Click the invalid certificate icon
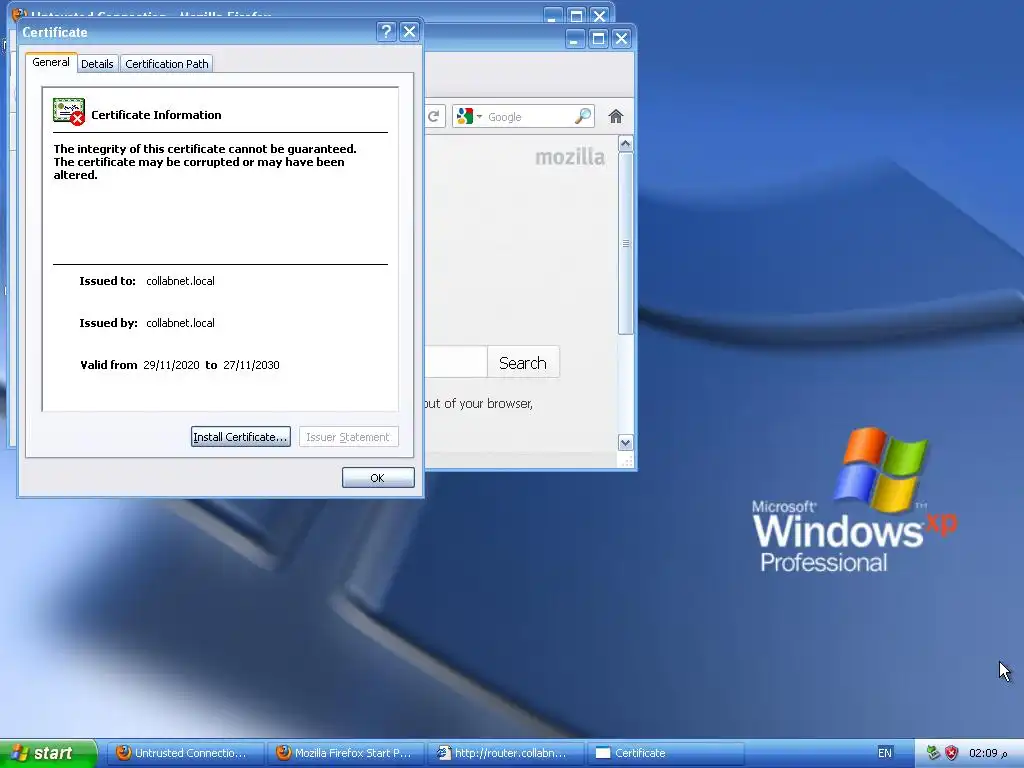Screen dimensions: 1024x768 tap(69, 112)
